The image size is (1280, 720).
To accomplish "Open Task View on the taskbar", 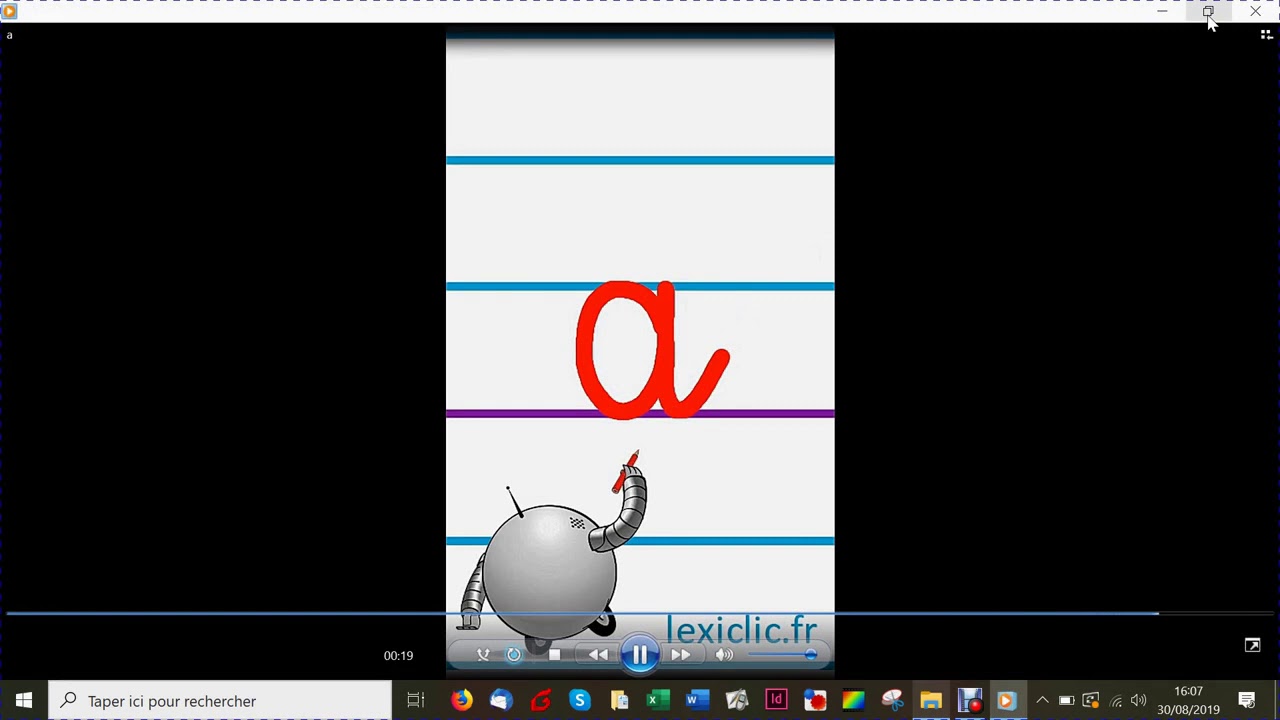I will (416, 701).
